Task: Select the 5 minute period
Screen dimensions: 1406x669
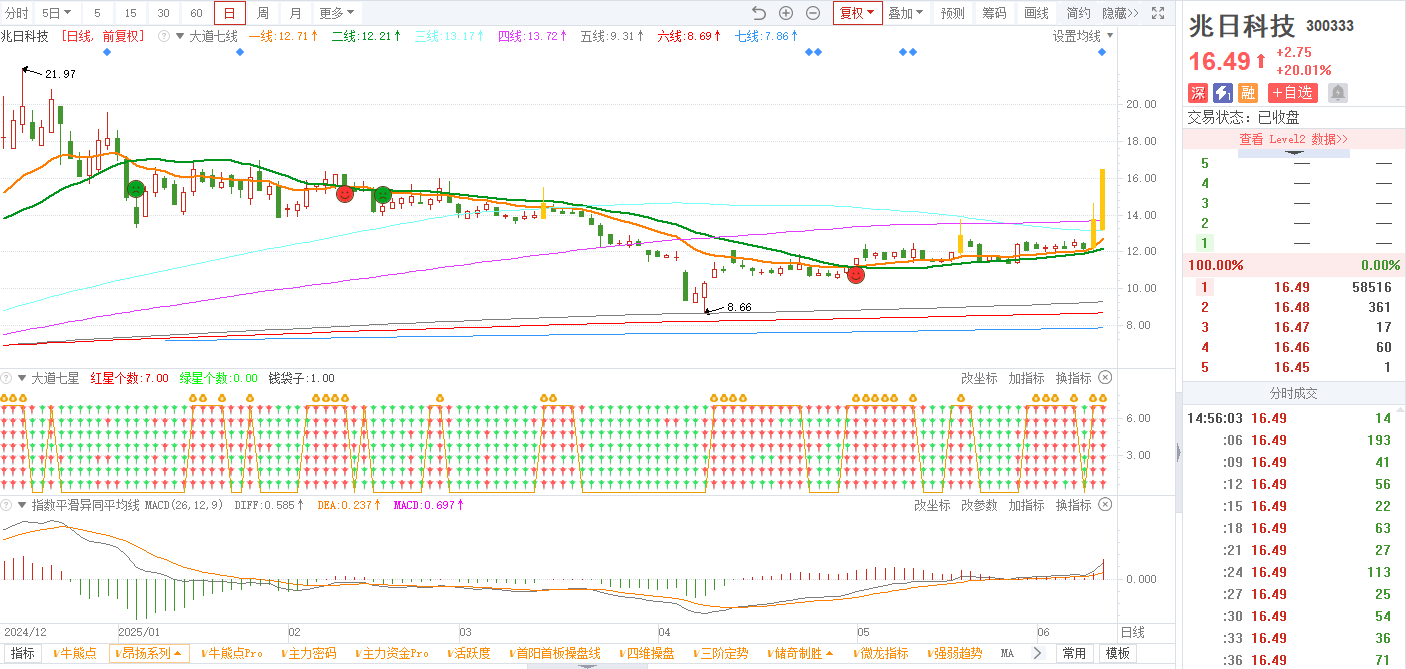Action: (97, 13)
